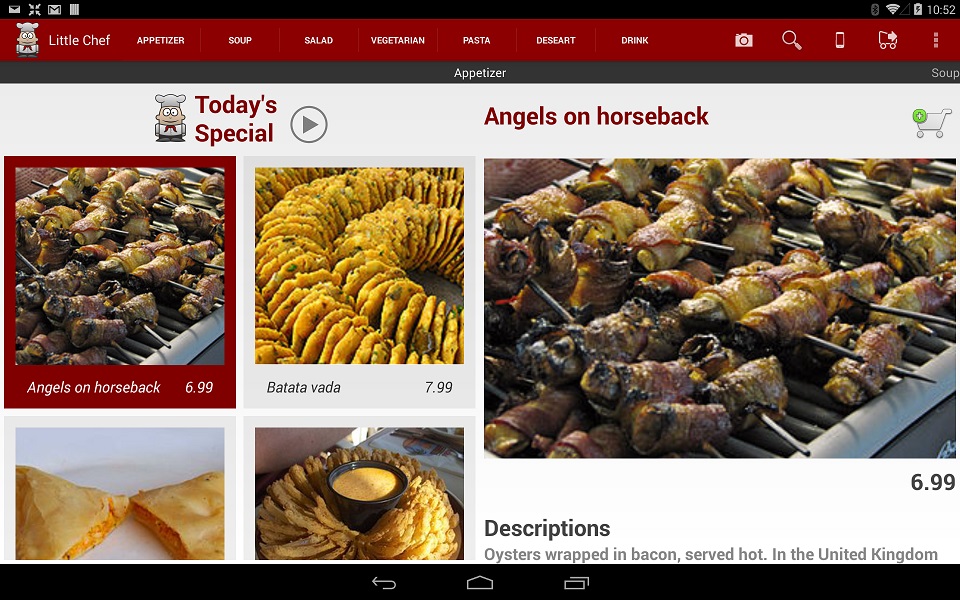Screen dimensions: 960x600
Task: Select the Batata vada dish card
Action: click(x=359, y=282)
